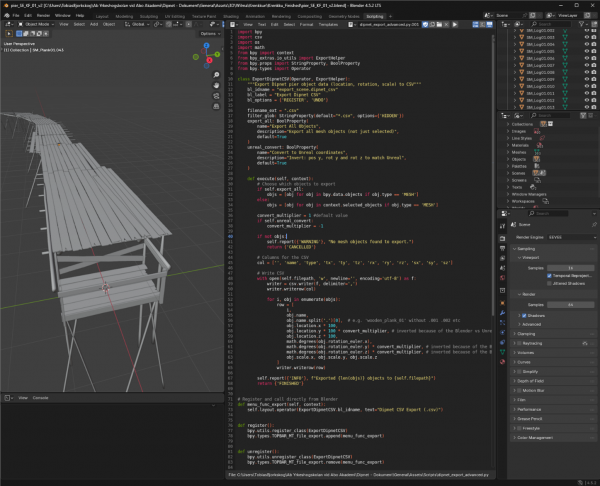Open the Global orientation dropdown
Screen dimensions: 600x486
coord(137,24)
